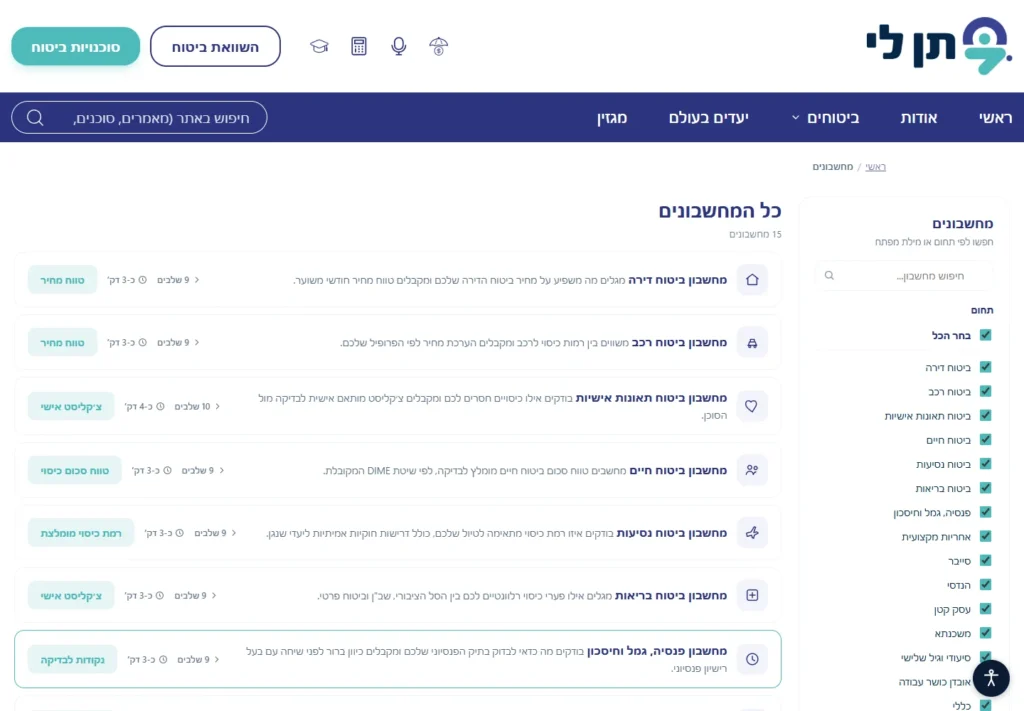Click the השוואת ביטוח button
The width and height of the screenshot is (1024, 711).
pyautogui.click(x=216, y=46)
